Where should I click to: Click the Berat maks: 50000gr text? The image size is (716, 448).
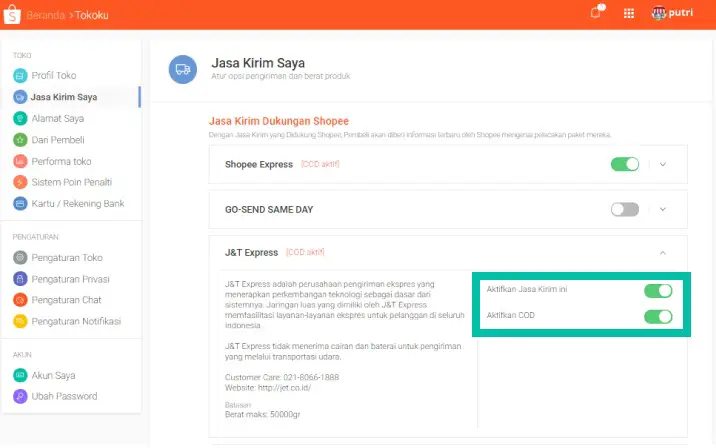(263, 415)
